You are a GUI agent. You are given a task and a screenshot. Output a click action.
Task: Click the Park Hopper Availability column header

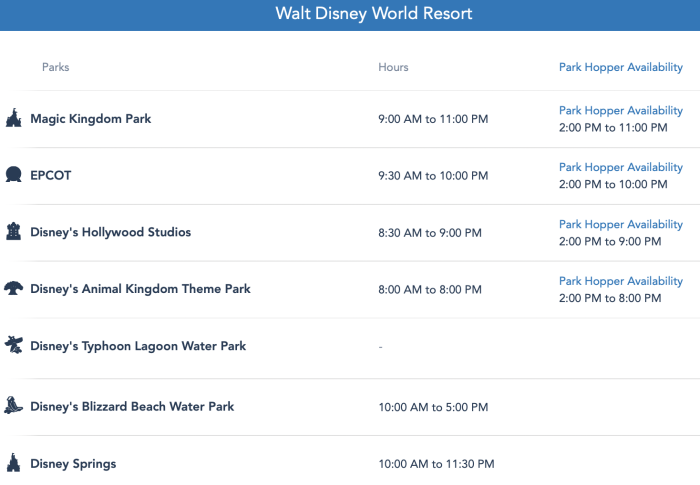(620, 67)
